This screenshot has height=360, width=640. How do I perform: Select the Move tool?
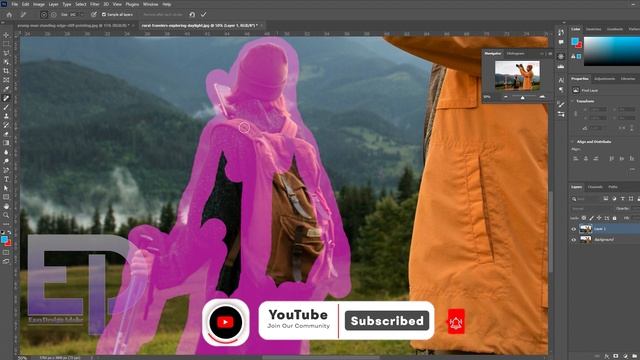point(6,35)
